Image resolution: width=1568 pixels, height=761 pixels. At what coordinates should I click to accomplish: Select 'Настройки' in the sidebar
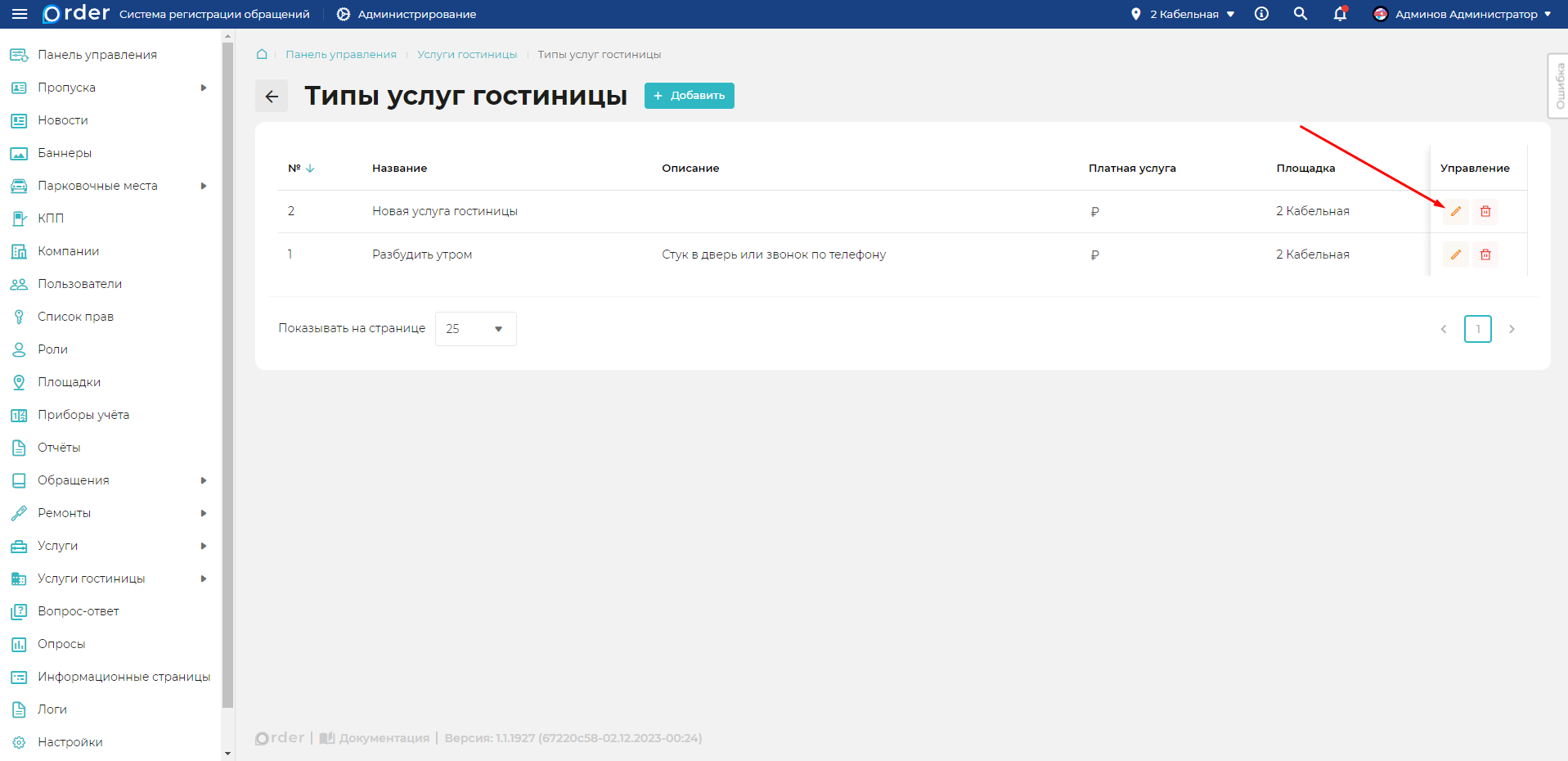click(70, 742)
